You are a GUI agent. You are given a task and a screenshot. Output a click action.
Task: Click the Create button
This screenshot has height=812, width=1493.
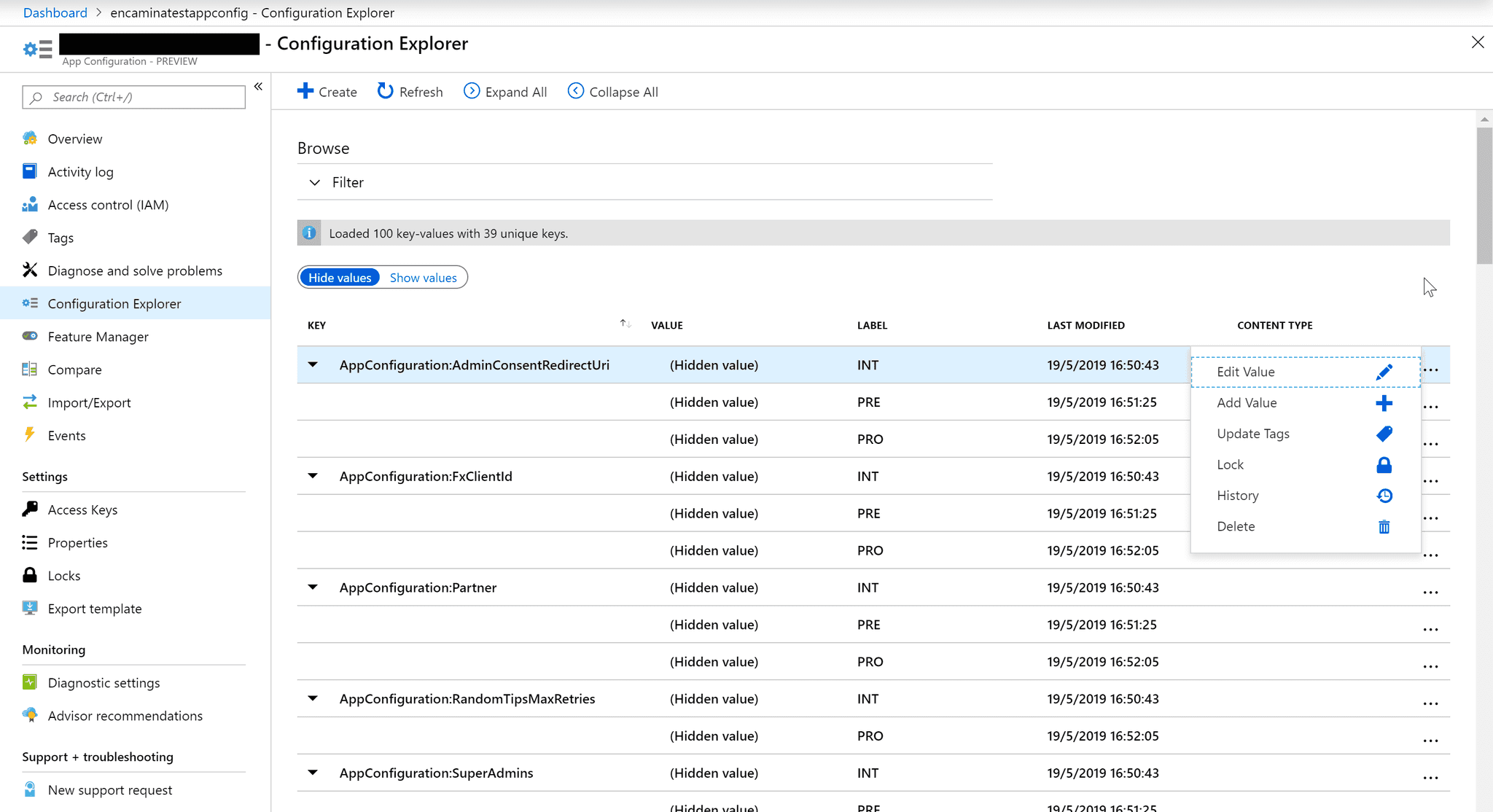327,90
